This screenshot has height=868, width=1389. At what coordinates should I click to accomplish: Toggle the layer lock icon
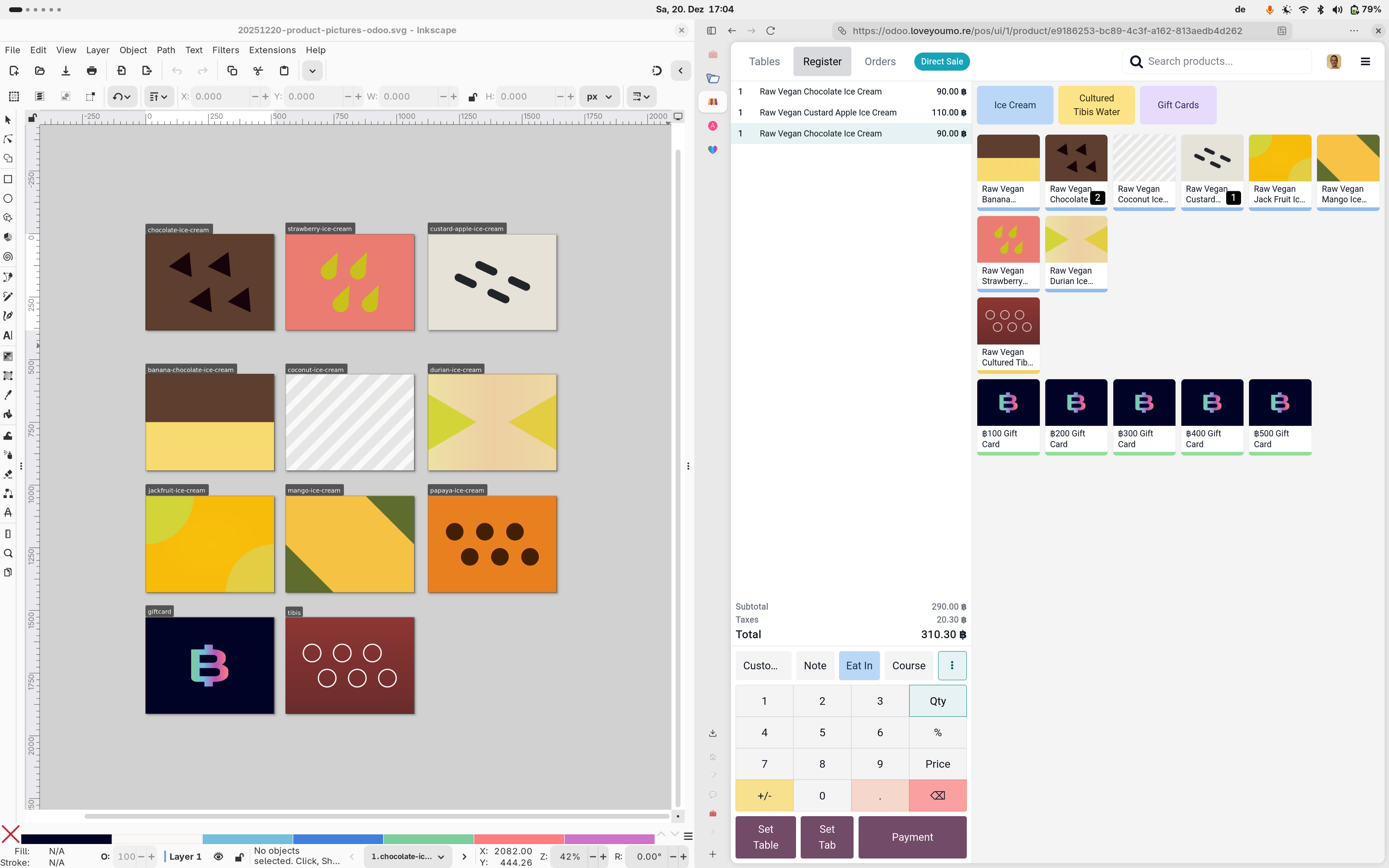tap(239, 857)
